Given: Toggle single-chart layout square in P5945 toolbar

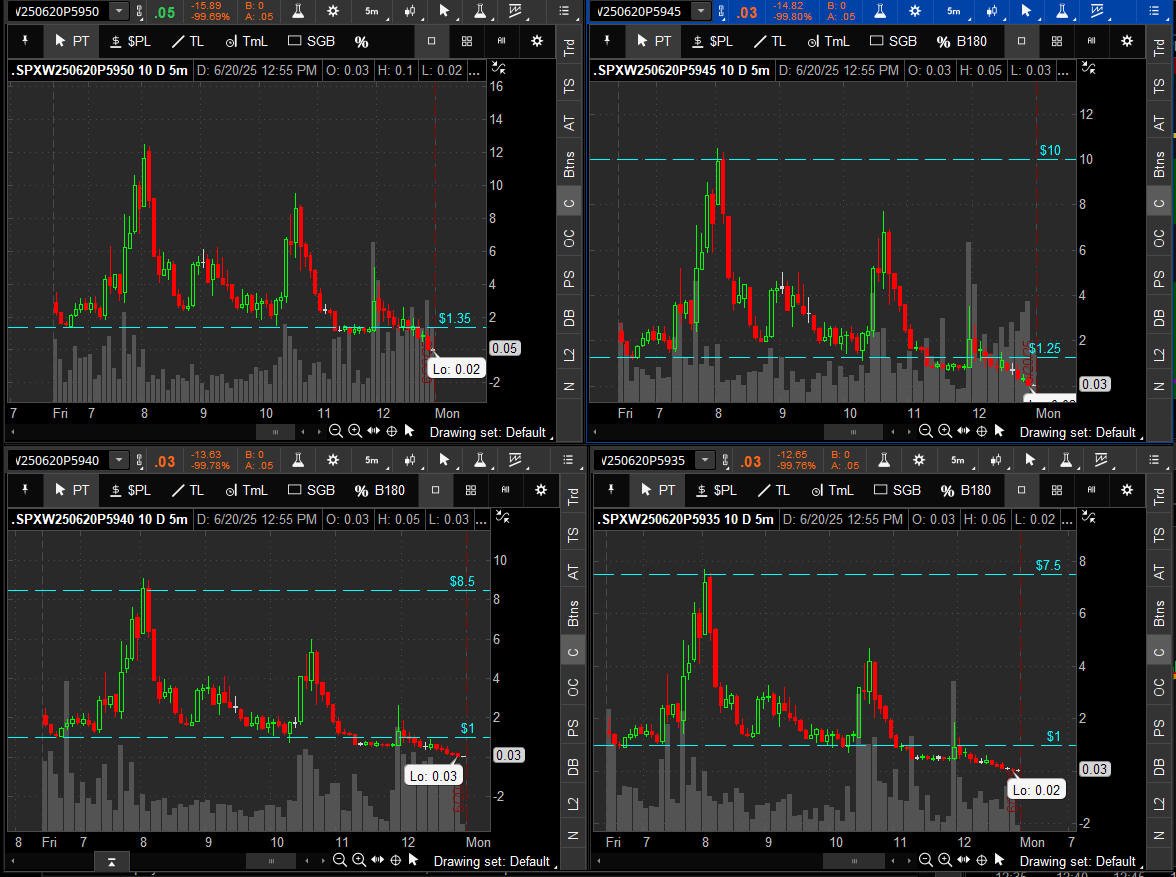Looking at the screenshot, I should coord(1021,41).
